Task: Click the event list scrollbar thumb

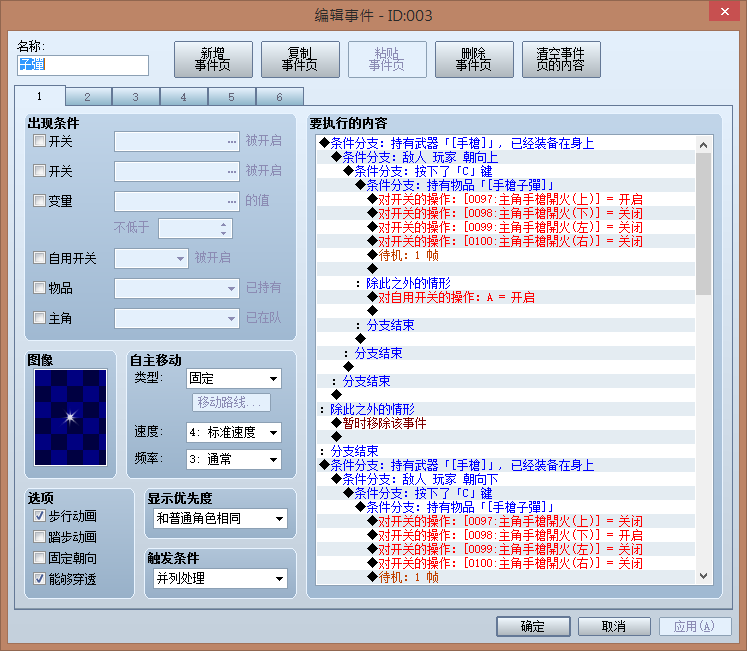Action: click(x=703, y=224)
